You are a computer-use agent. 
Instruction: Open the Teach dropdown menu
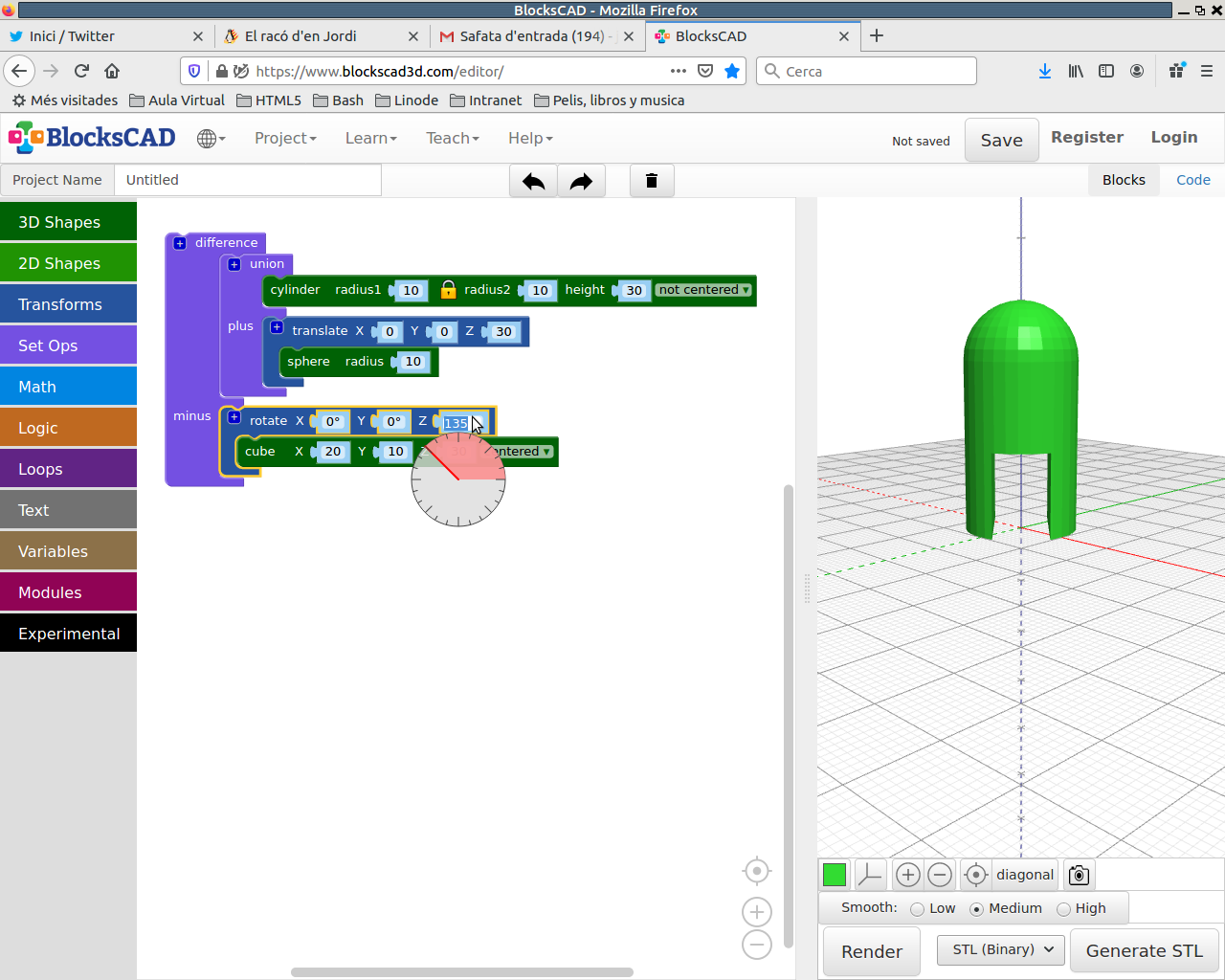coord(453,138)
